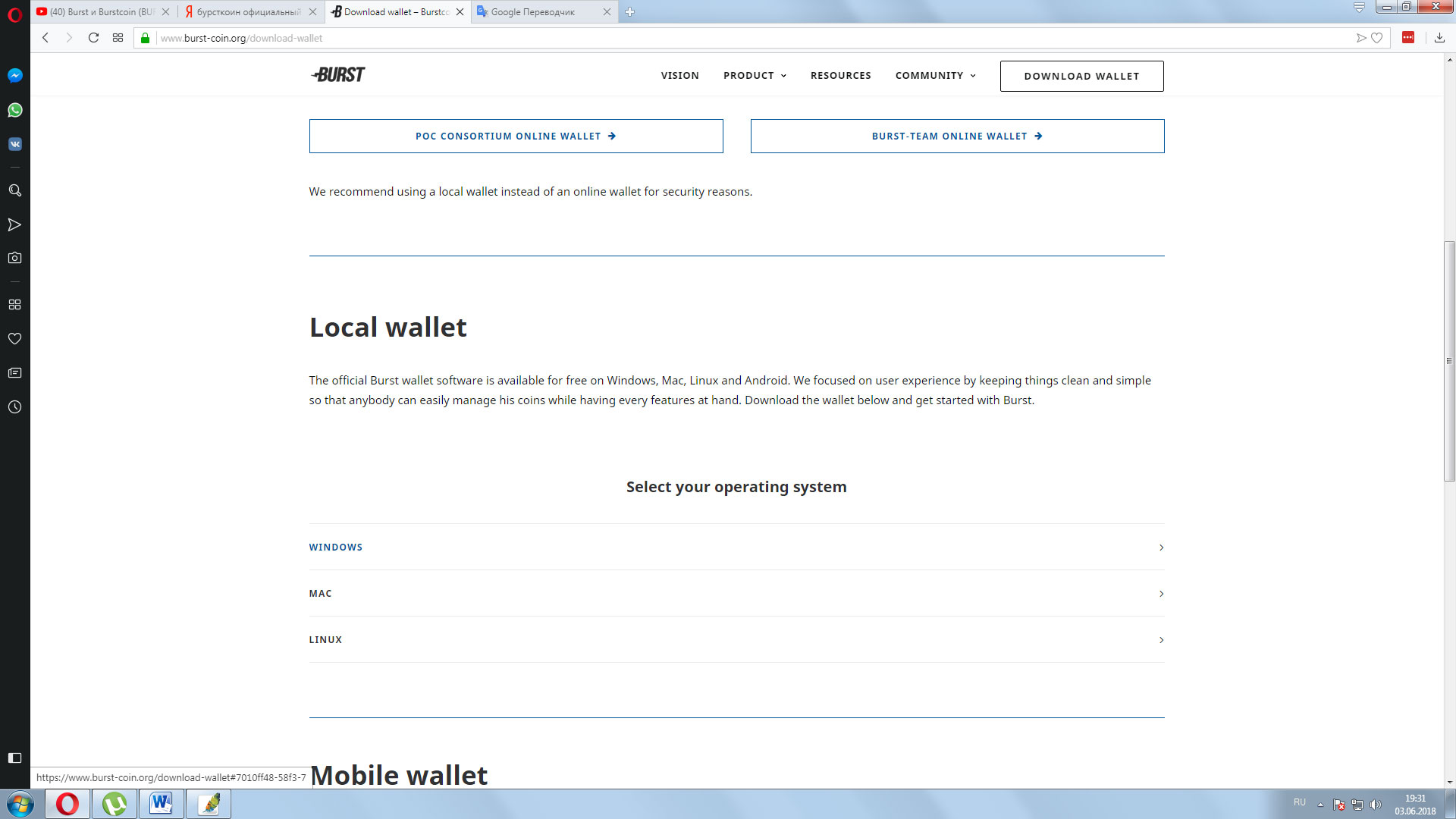Click the vertical page scrollbar thumb

[x=1449, y=361]
